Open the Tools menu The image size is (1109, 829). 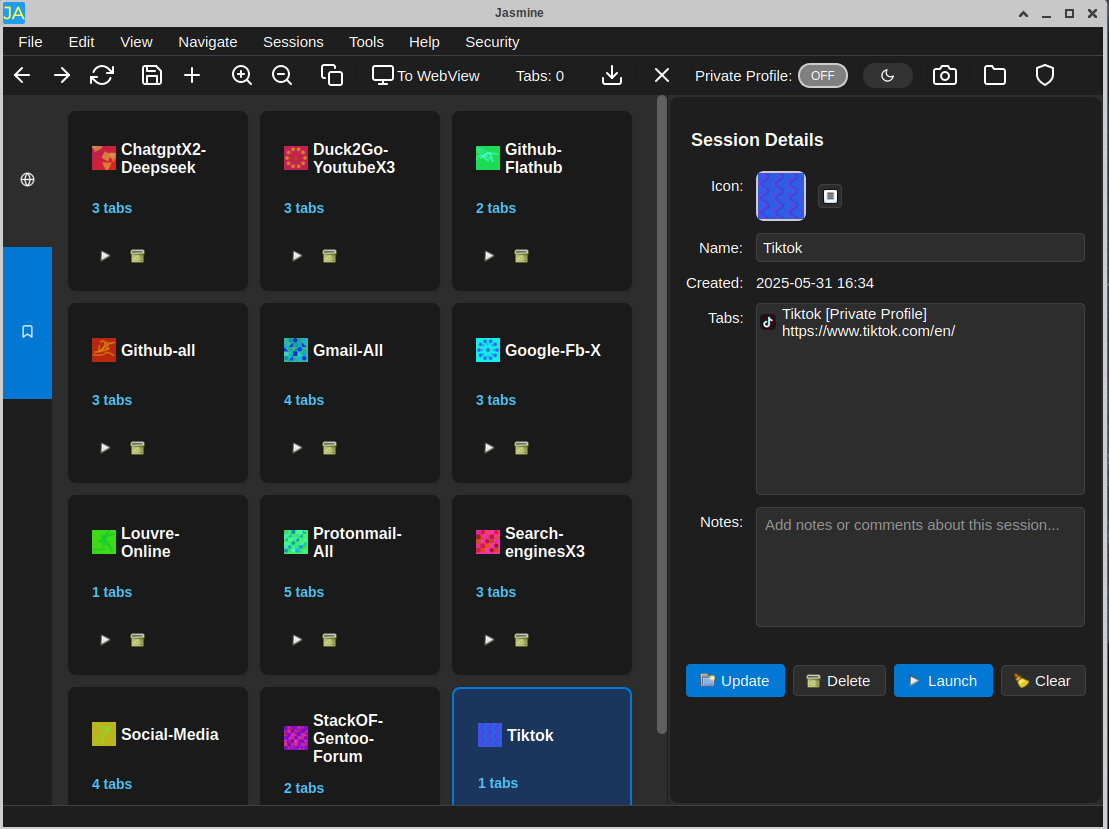click(366, 42)
